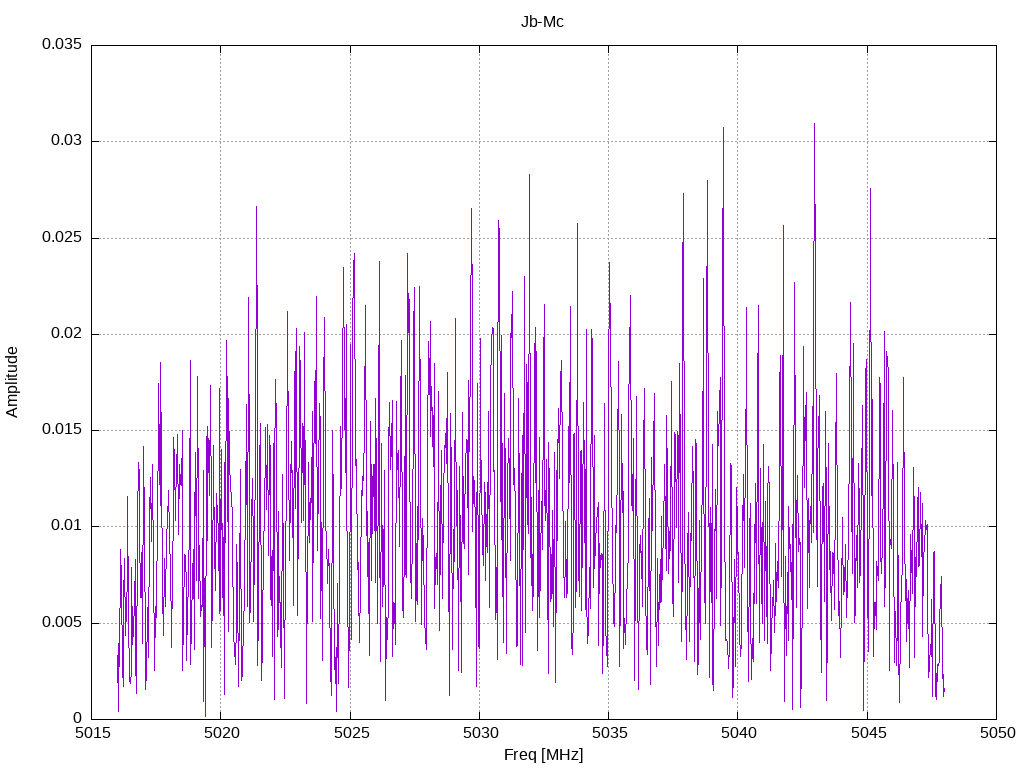
Task: Click the 0.015 y-axis tick label
Action: pyautogui.click(x=62, y=429)
